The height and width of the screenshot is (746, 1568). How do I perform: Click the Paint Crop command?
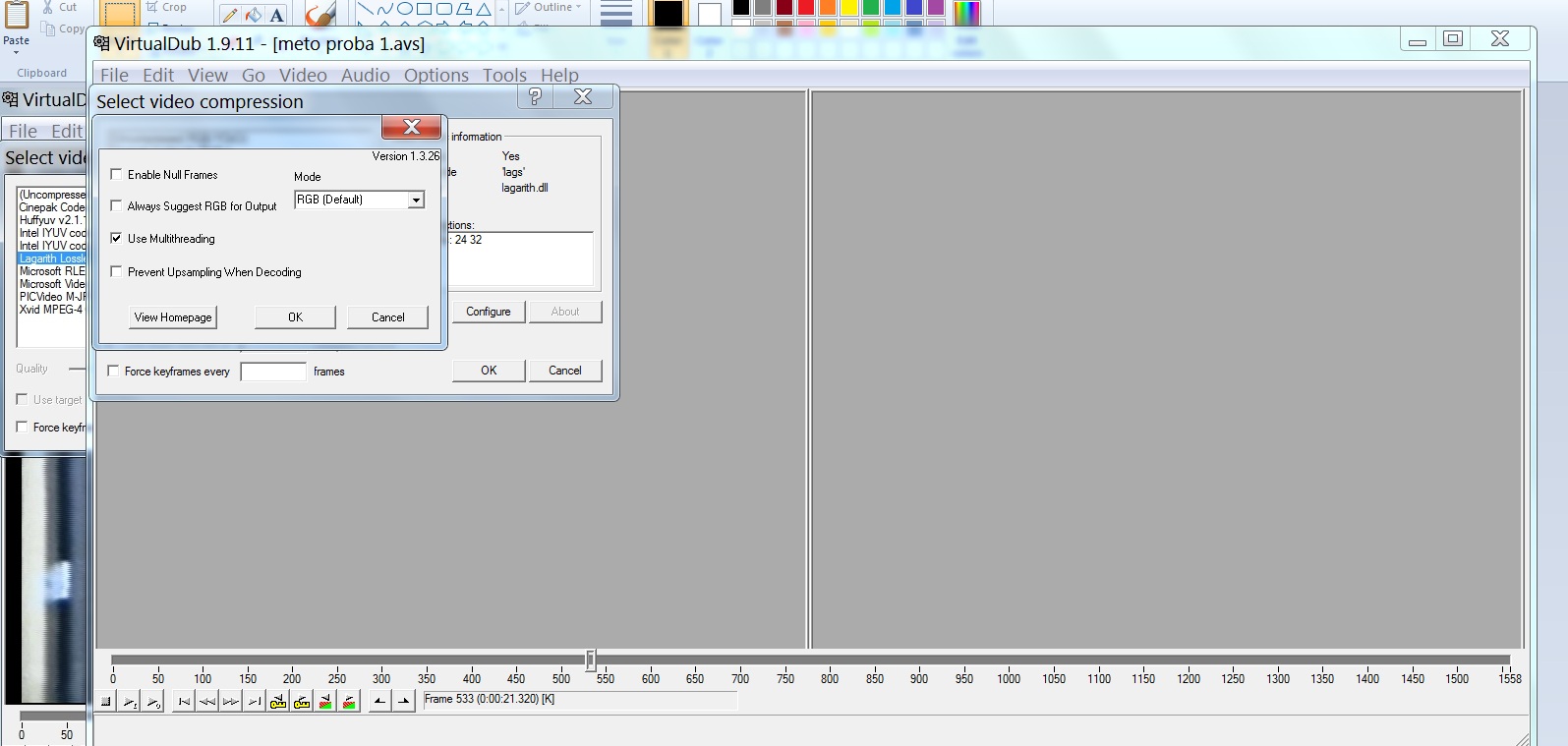[x=166, y=7]
